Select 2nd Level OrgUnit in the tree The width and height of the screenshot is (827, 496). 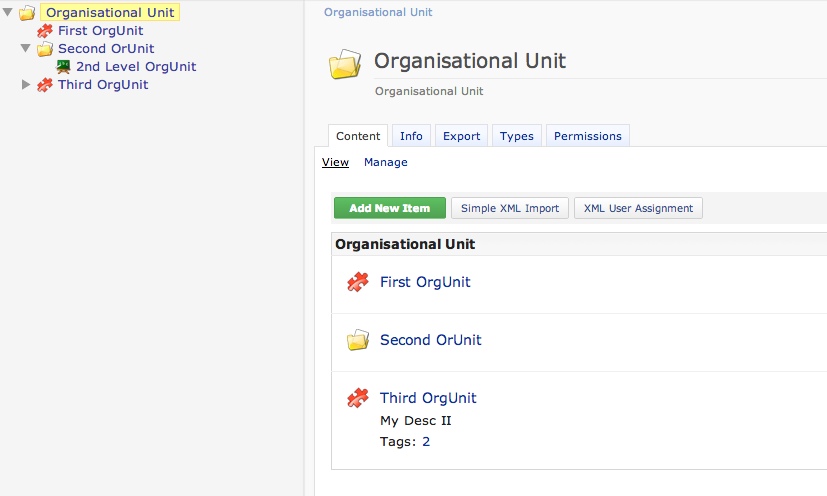click(x=136, y=67)
